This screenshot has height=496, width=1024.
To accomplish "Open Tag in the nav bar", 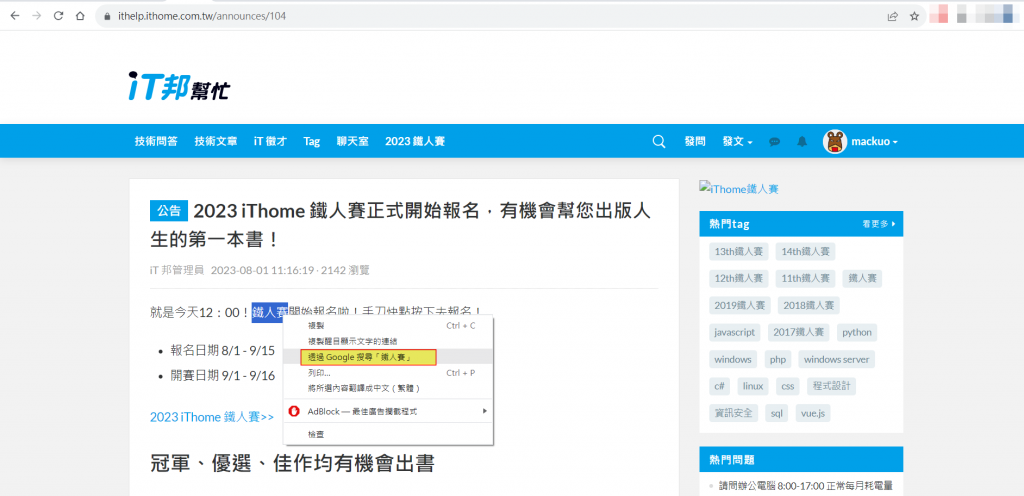I will pos(312,141).
